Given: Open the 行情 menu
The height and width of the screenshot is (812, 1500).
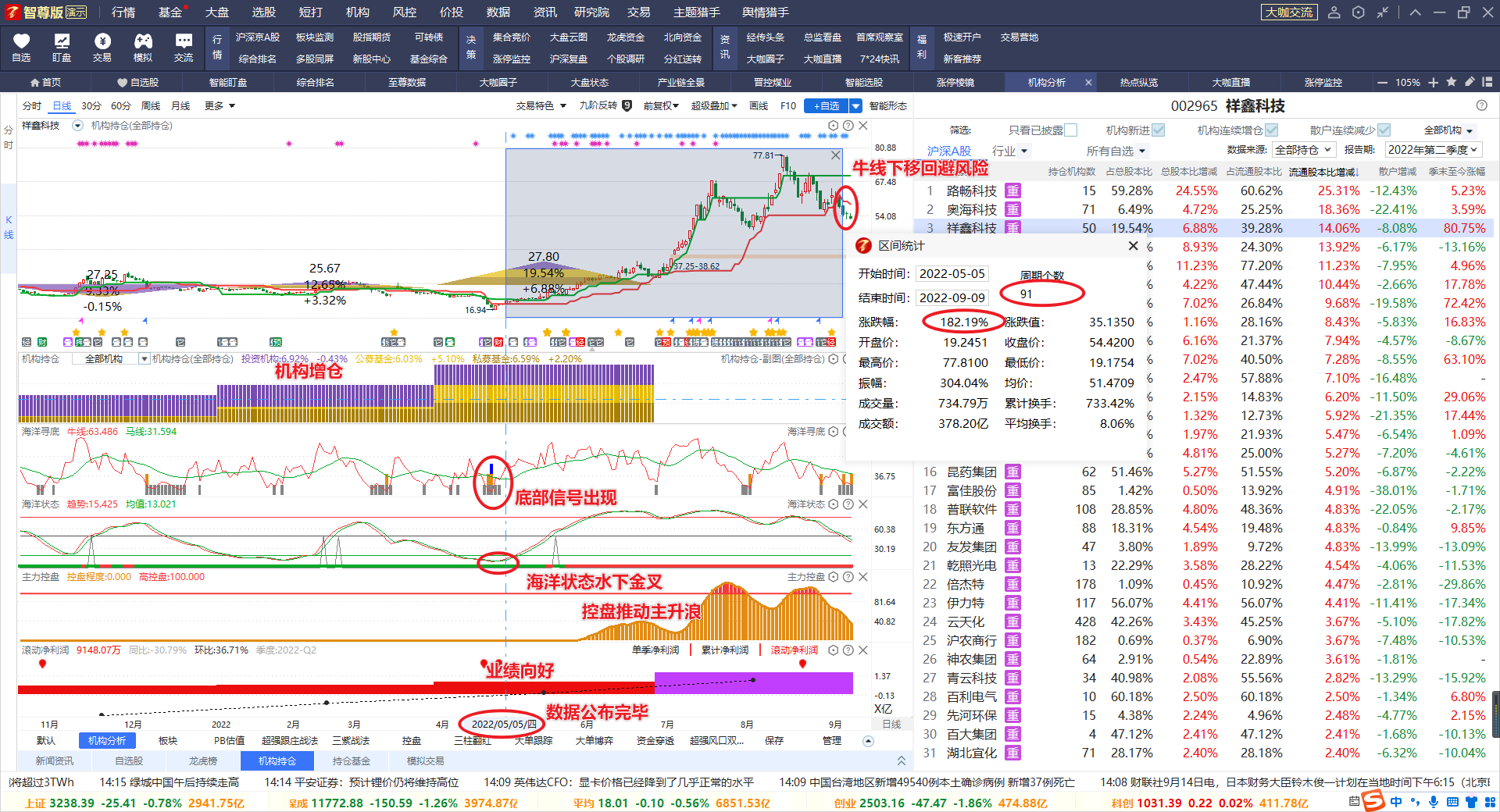Looking at the screenshot, I should [123, 12].
